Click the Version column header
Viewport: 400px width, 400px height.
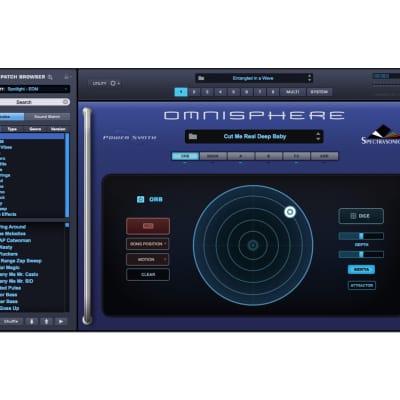pyautogui.click(x=58, y=129)
